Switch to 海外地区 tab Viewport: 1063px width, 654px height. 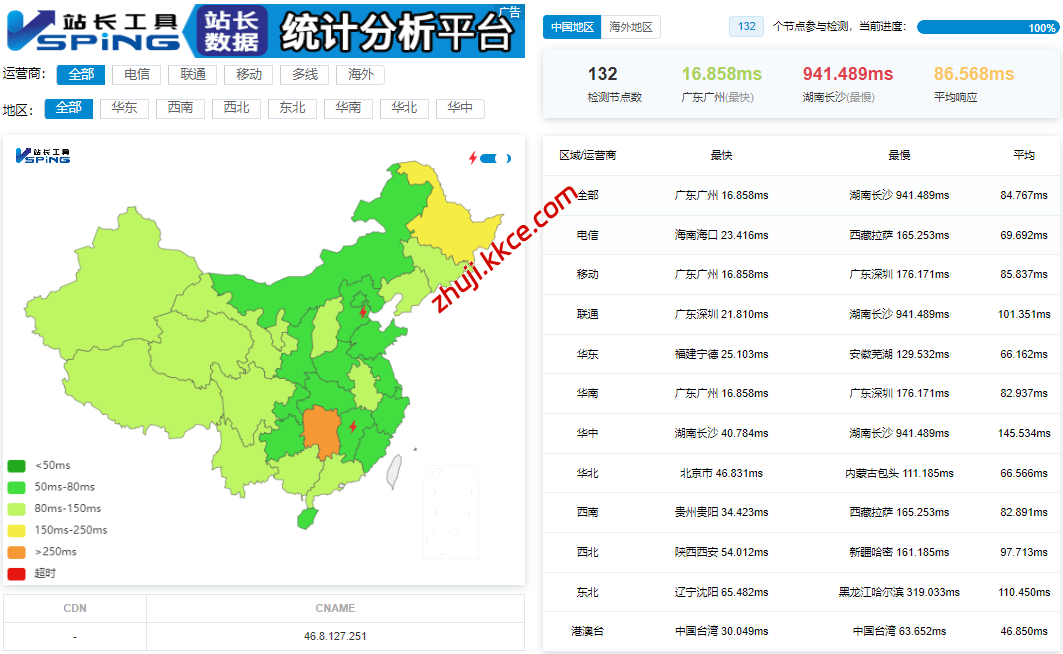(631, 27)
